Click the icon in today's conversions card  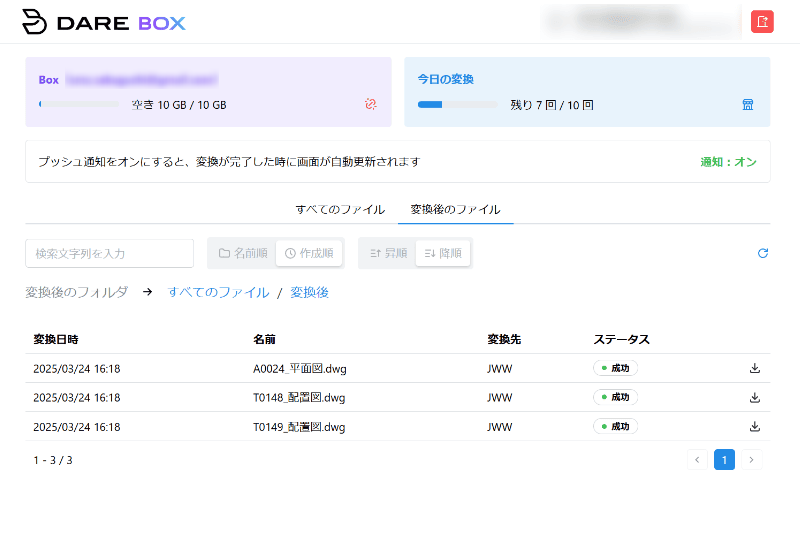point(748,104)
